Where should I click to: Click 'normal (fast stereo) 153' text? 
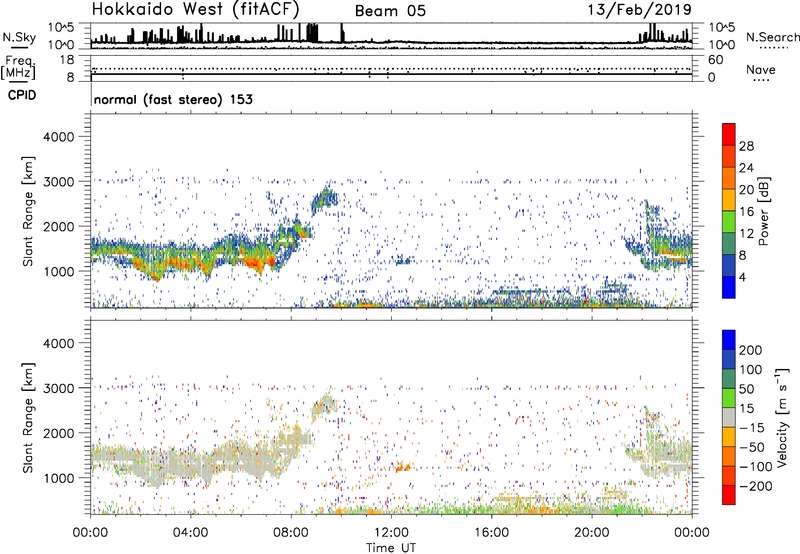pyautogui.click(x=173, y=99)
